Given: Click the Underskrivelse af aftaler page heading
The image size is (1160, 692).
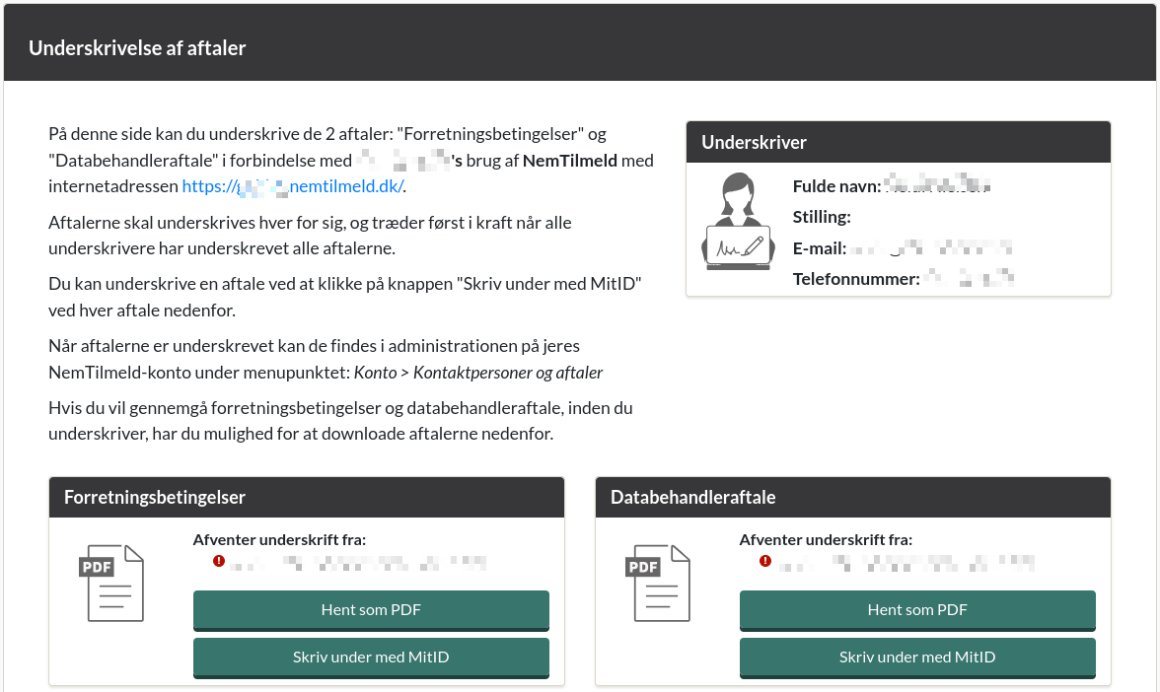Looking at the screenshot, I should point(137,47).
